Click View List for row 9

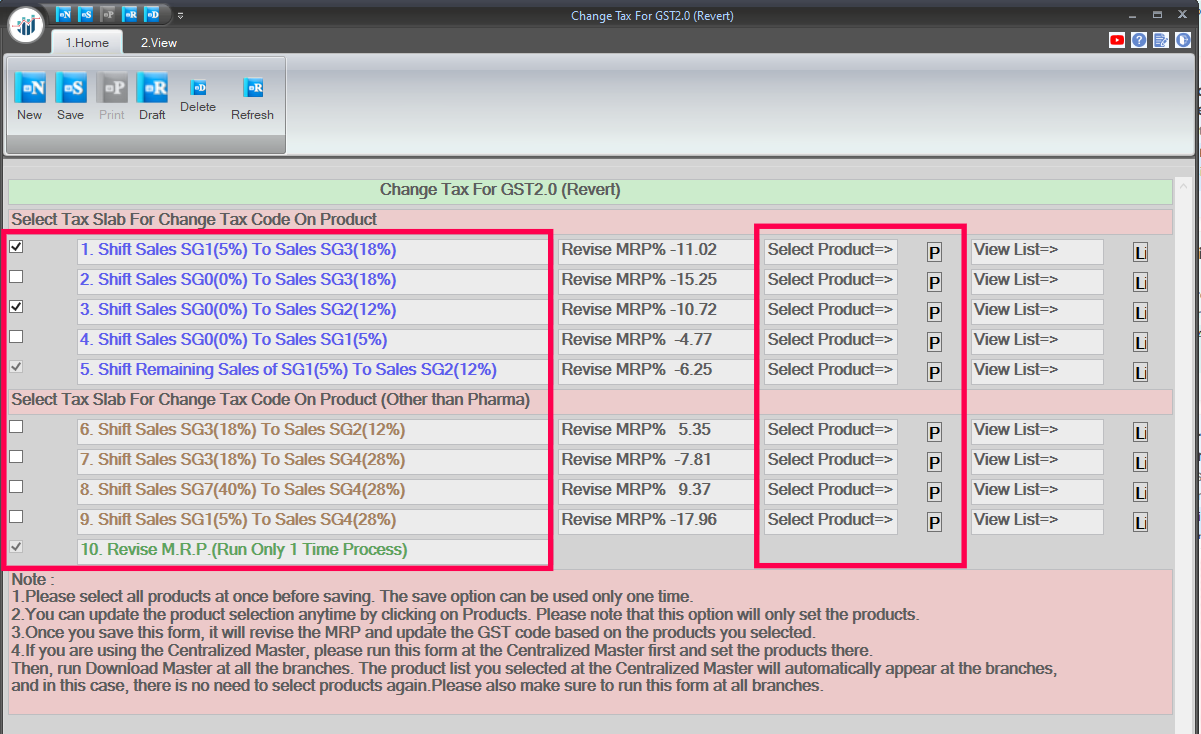[1036, 520]
